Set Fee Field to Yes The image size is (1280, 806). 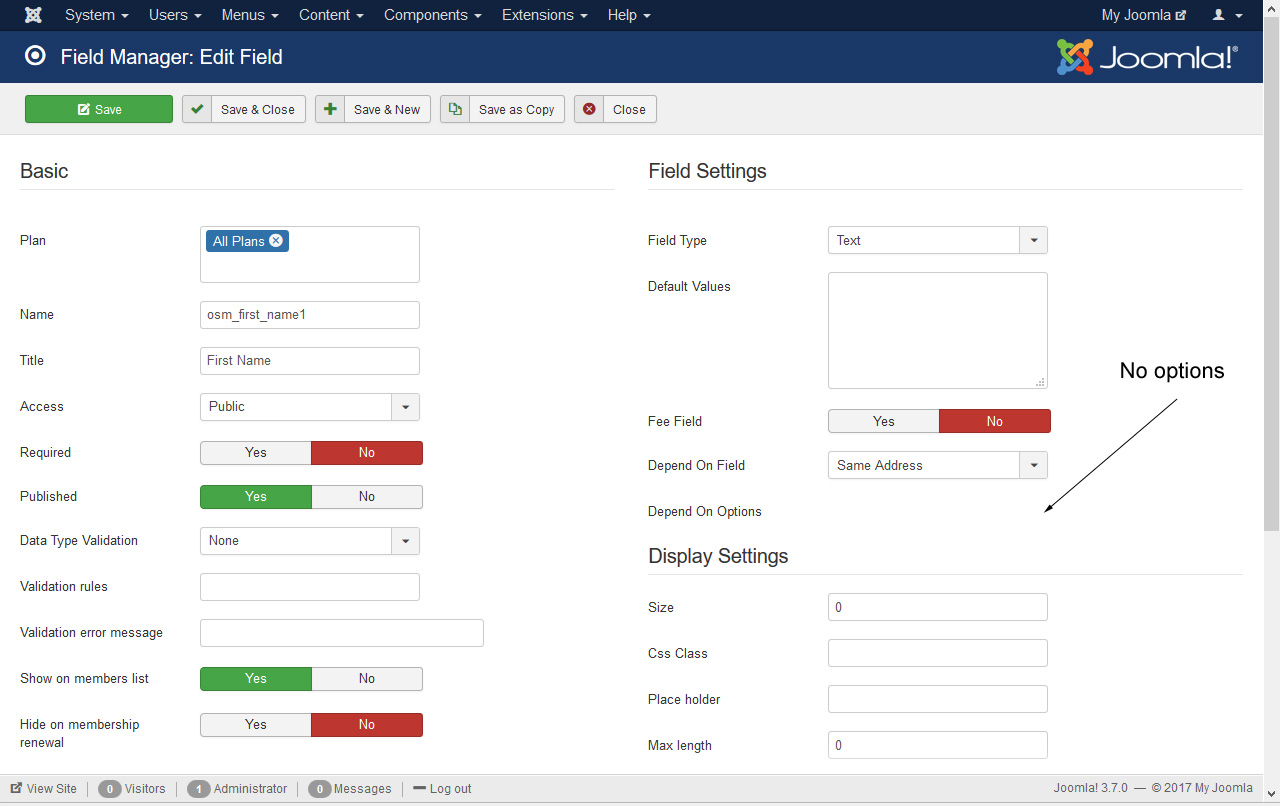pos(884,421)
